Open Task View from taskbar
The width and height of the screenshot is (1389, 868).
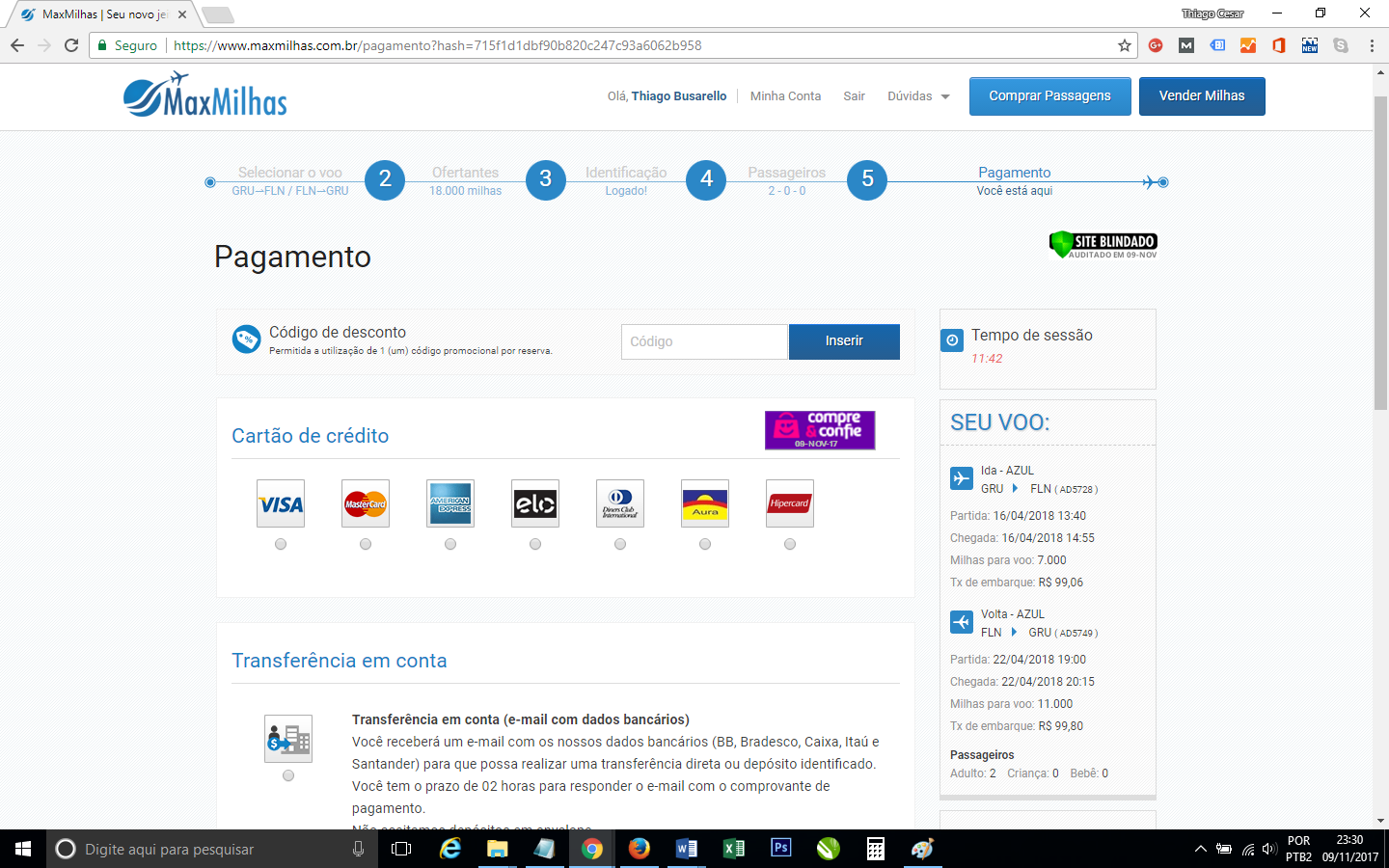point(401,849)
